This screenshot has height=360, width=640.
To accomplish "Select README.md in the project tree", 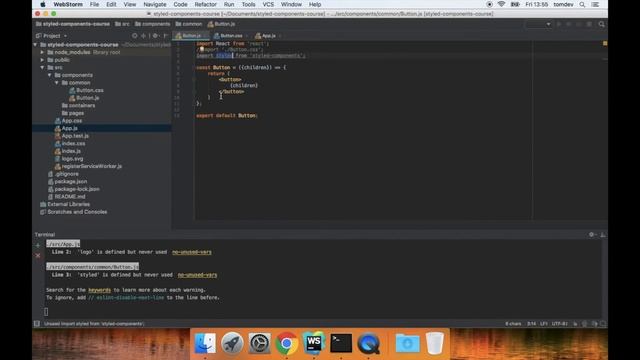I will tap(67, 197).
